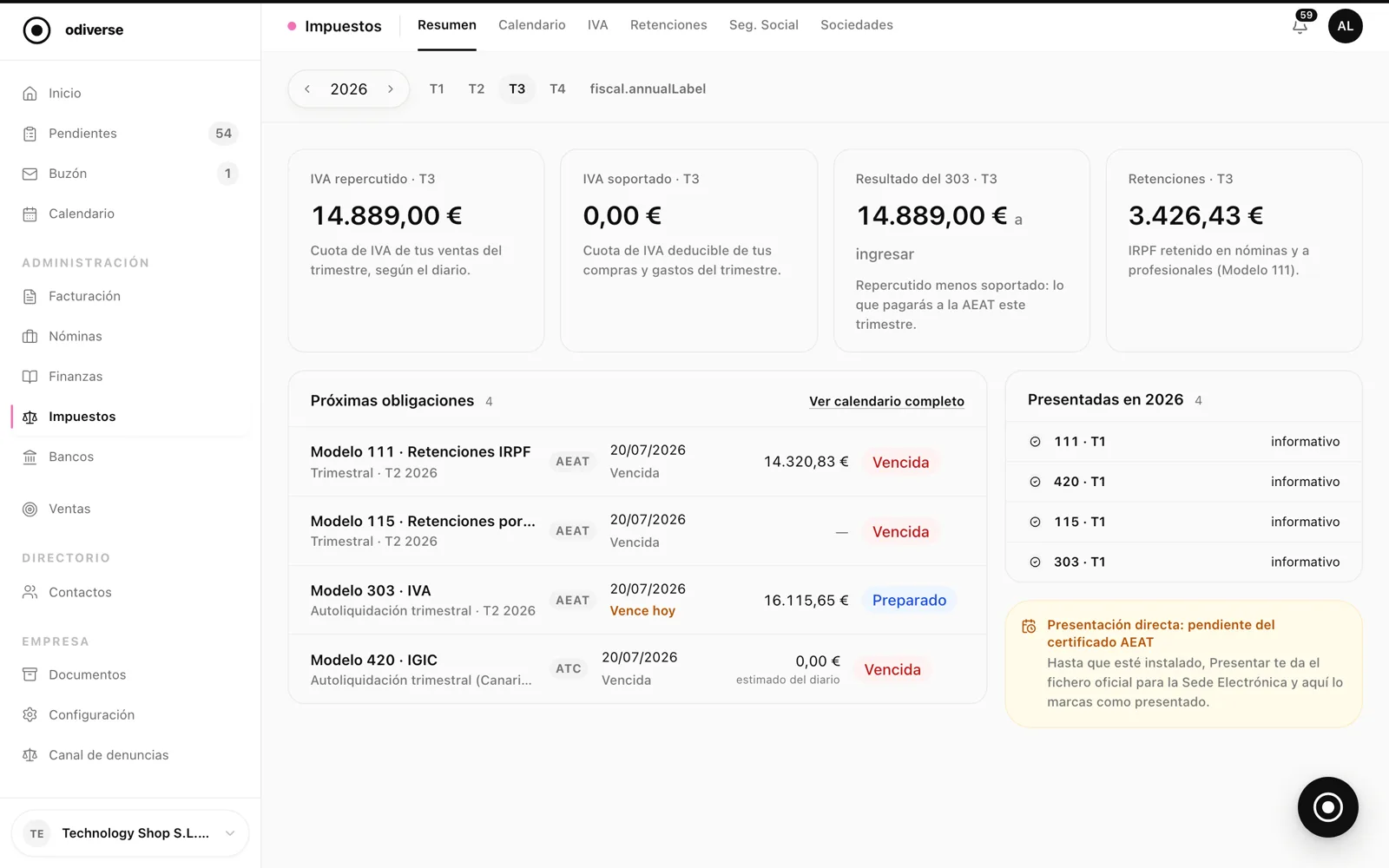Select Impuestos scales icon

point(30,417)
